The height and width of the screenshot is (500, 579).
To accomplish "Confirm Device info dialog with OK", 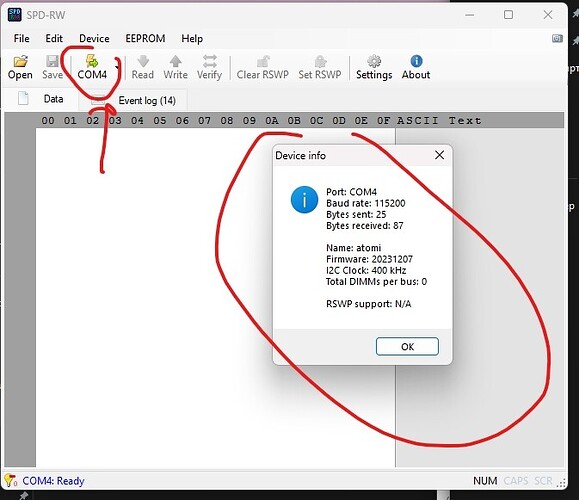I will [407, 346].
